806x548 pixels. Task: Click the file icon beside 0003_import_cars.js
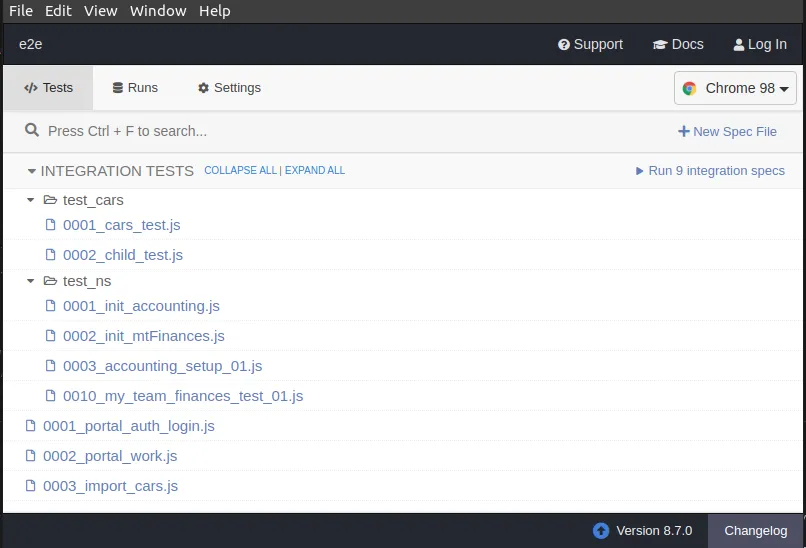30,486
